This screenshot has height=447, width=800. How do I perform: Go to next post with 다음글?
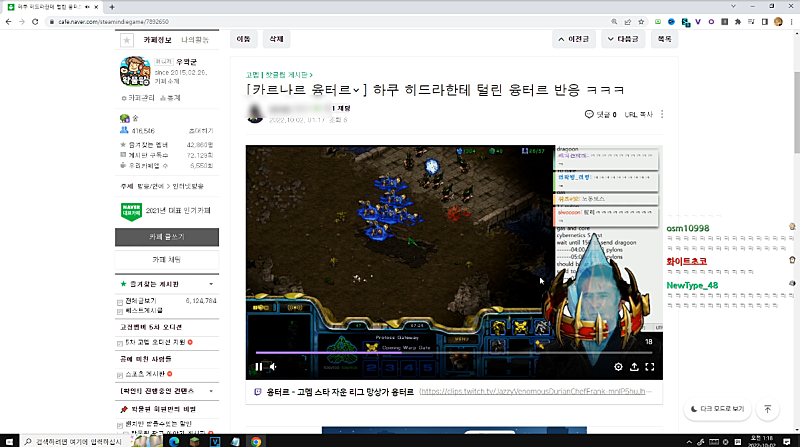(x=623, y=39)
